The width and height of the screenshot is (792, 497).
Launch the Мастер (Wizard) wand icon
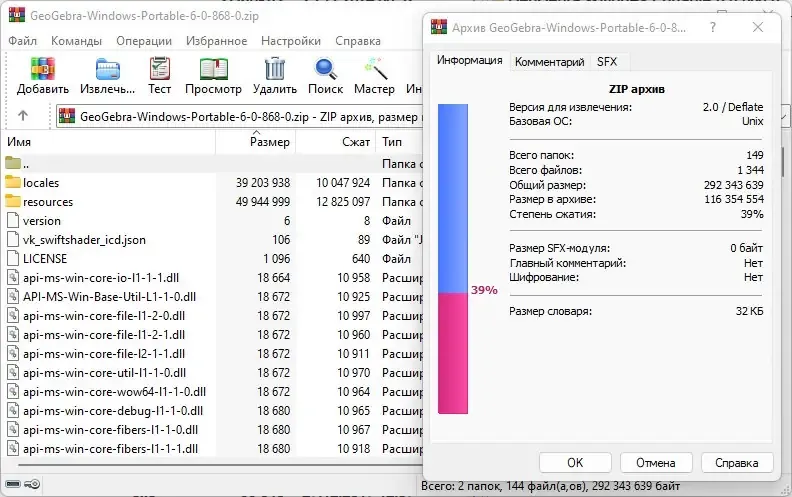pyautogui.click(x=375, y=68)
